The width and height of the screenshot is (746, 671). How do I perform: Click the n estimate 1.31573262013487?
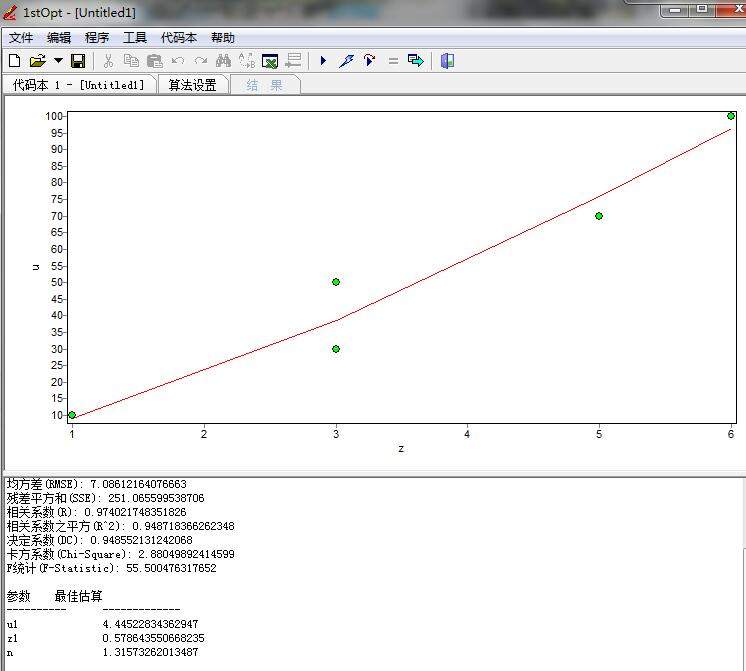point(150,652)
